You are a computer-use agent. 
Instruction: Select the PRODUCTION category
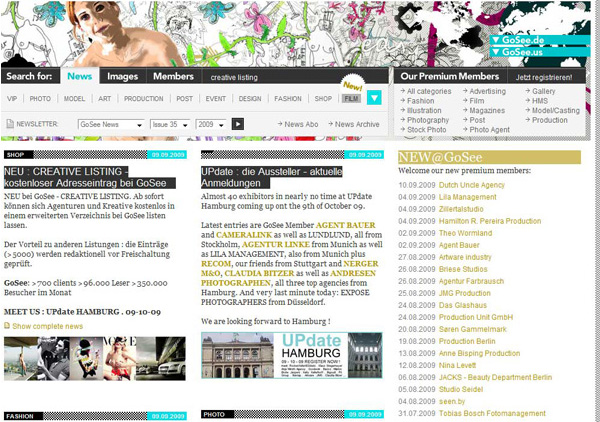(143, 99)
